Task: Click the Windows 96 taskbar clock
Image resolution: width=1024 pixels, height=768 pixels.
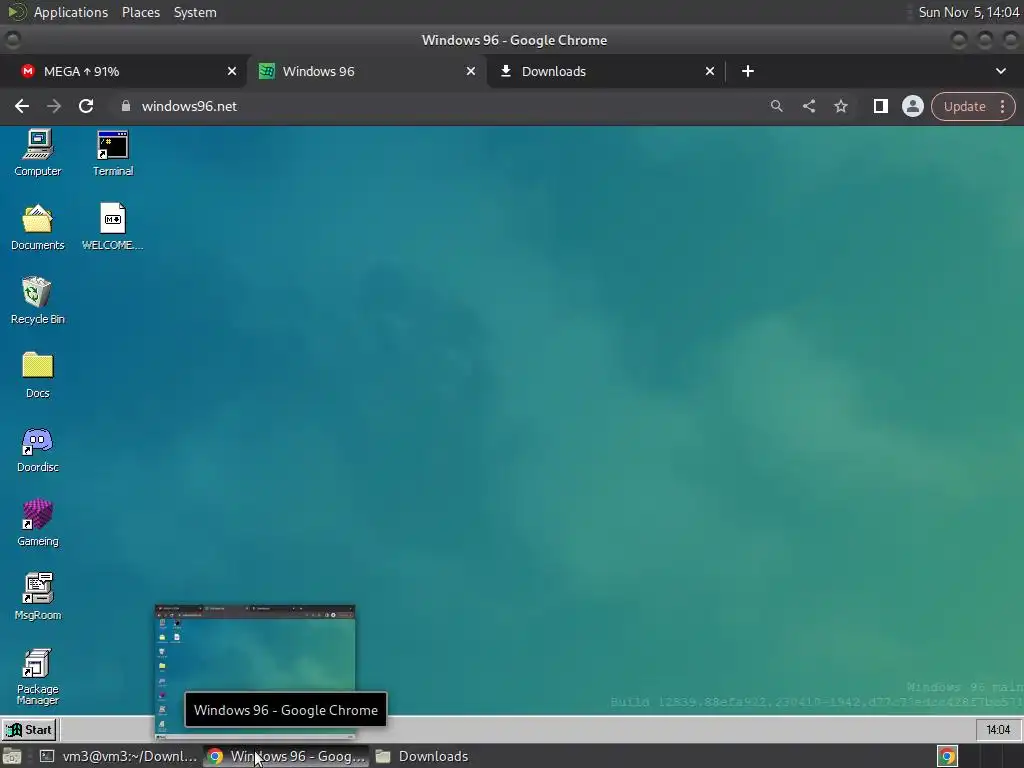Action: coord(997,729)
